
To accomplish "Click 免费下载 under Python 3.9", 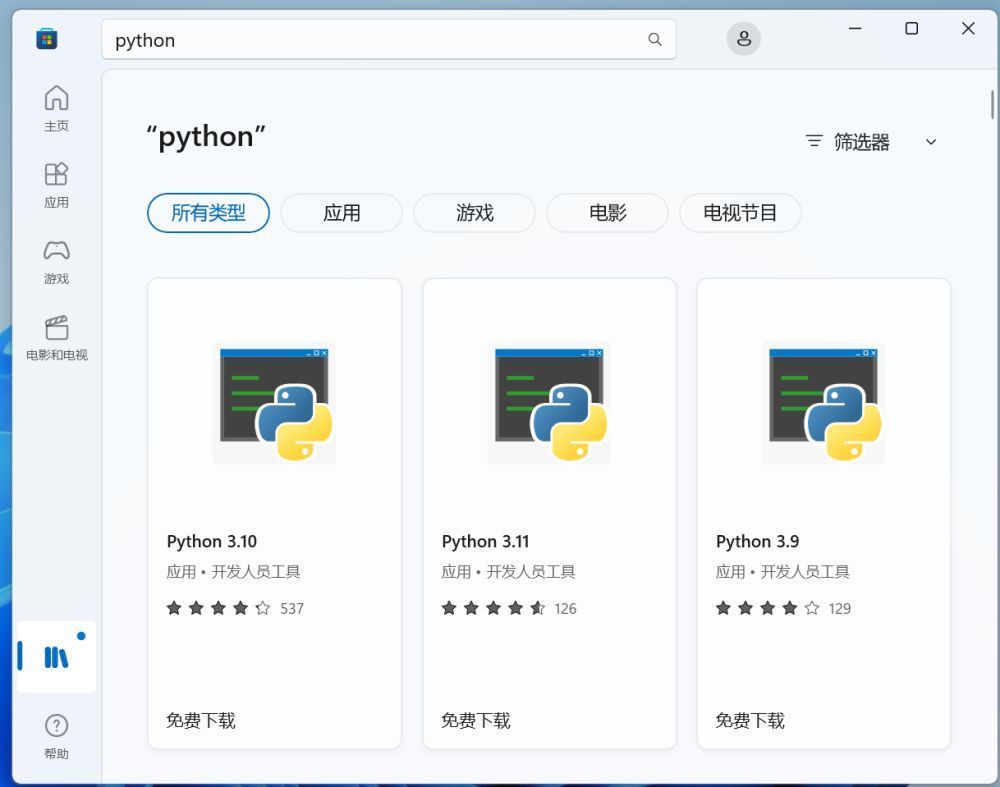I will click(750, 721).
